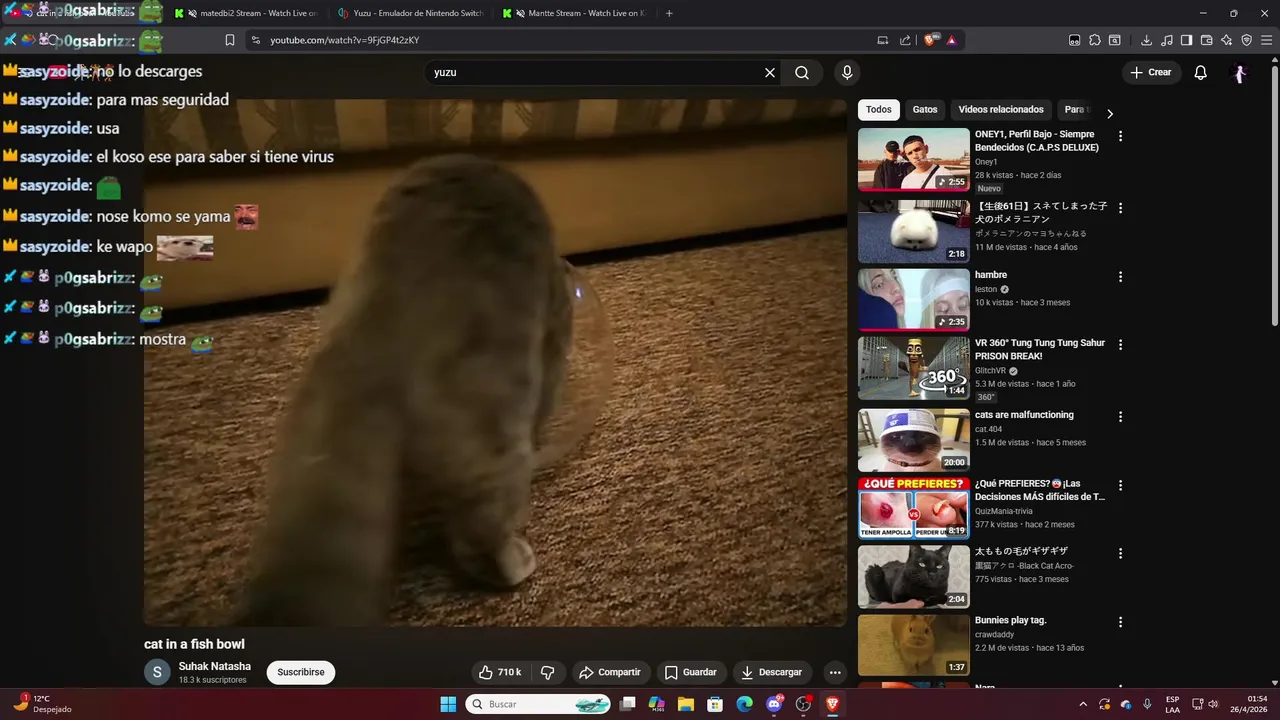Screen dimensions: 1280x720
Task: Open VR 360° Tung Tung Sahur video
Action: pos(1040,349)
